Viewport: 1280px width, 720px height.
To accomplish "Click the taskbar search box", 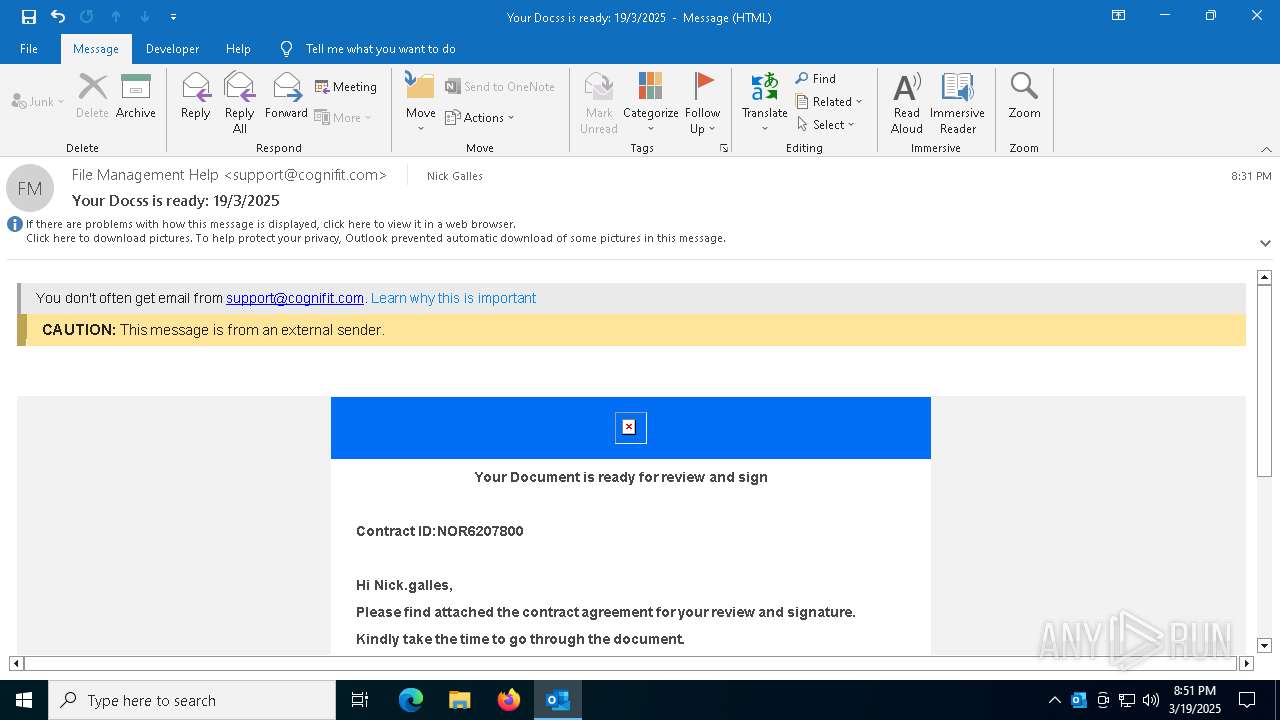I will 192,700.
